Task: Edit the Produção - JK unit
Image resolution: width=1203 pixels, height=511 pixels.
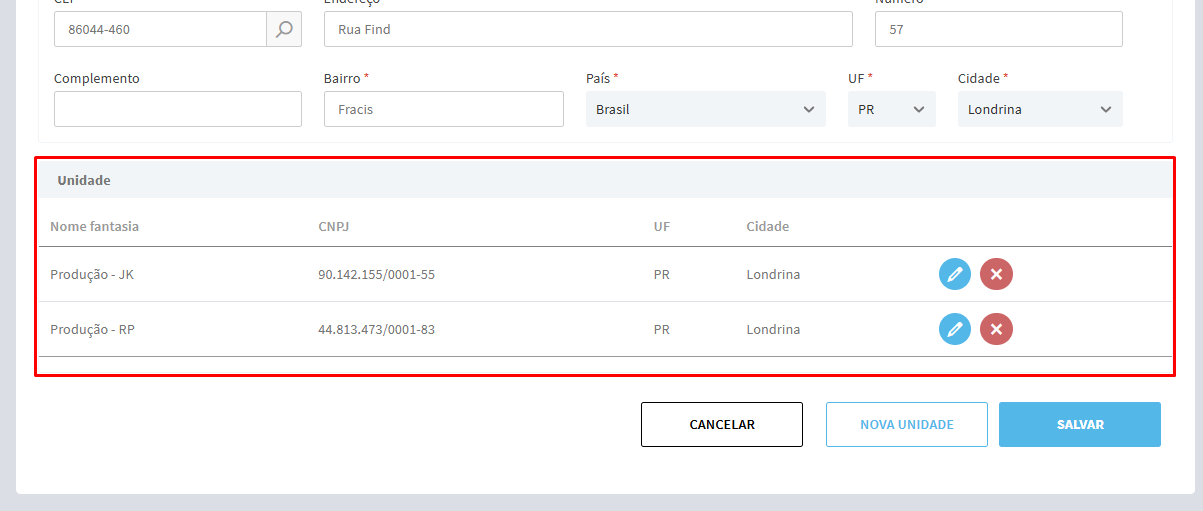Action: point(955,274)
